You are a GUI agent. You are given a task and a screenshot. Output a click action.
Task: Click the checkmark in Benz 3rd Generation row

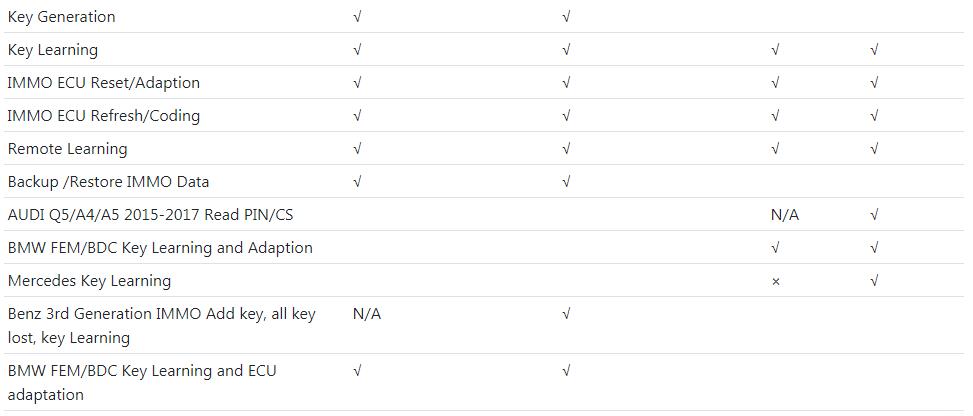coord(566,314)
